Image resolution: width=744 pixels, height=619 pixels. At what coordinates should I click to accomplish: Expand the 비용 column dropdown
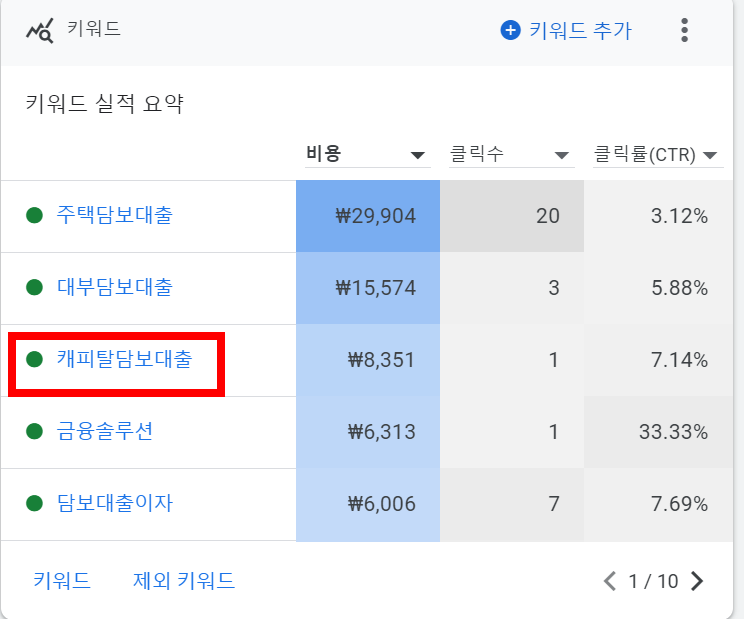(x=418, y=155)
